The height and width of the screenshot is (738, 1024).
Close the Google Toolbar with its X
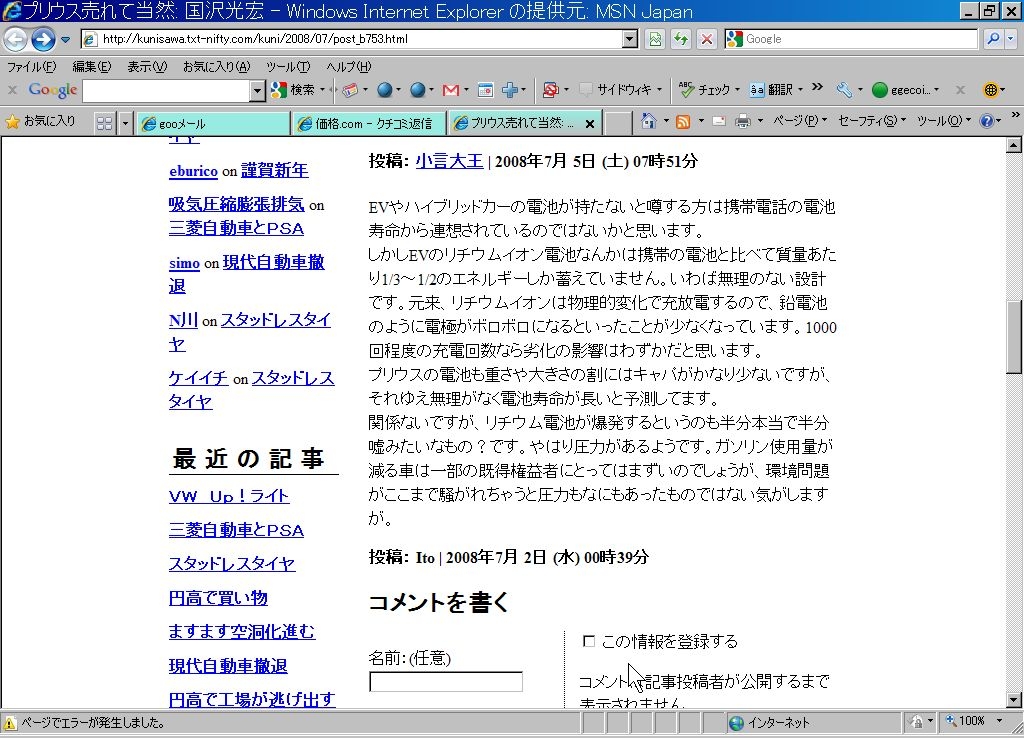pyautogui.click(x=12, y=90)
